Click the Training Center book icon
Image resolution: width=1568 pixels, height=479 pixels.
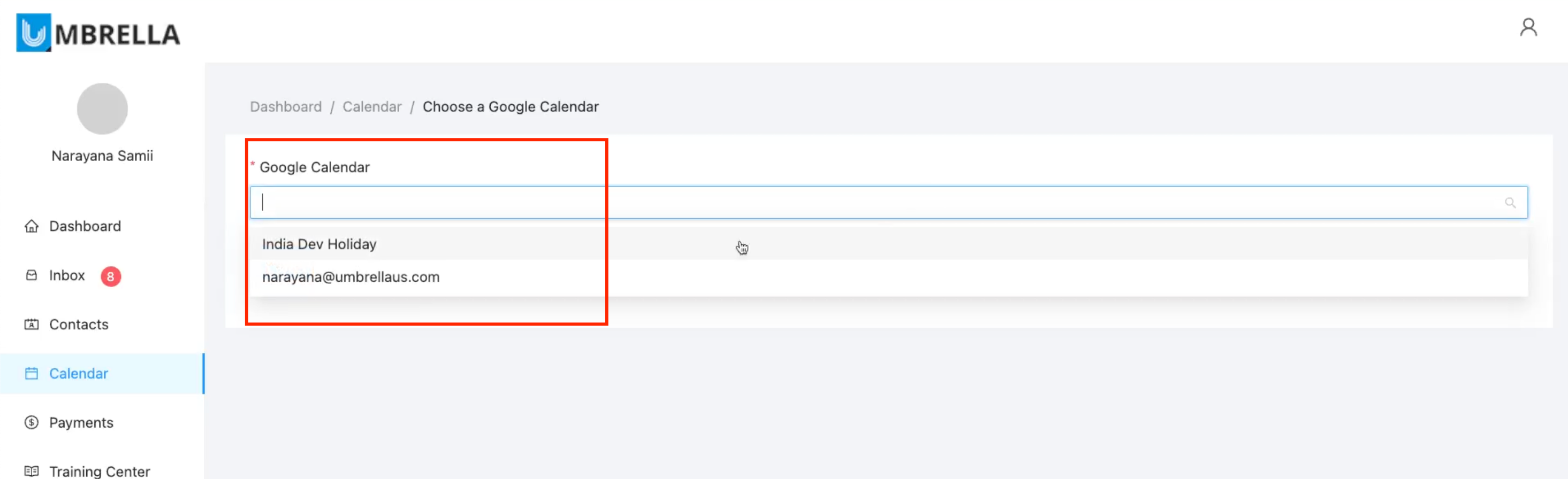pyautogui.click(x=32, y=471)
